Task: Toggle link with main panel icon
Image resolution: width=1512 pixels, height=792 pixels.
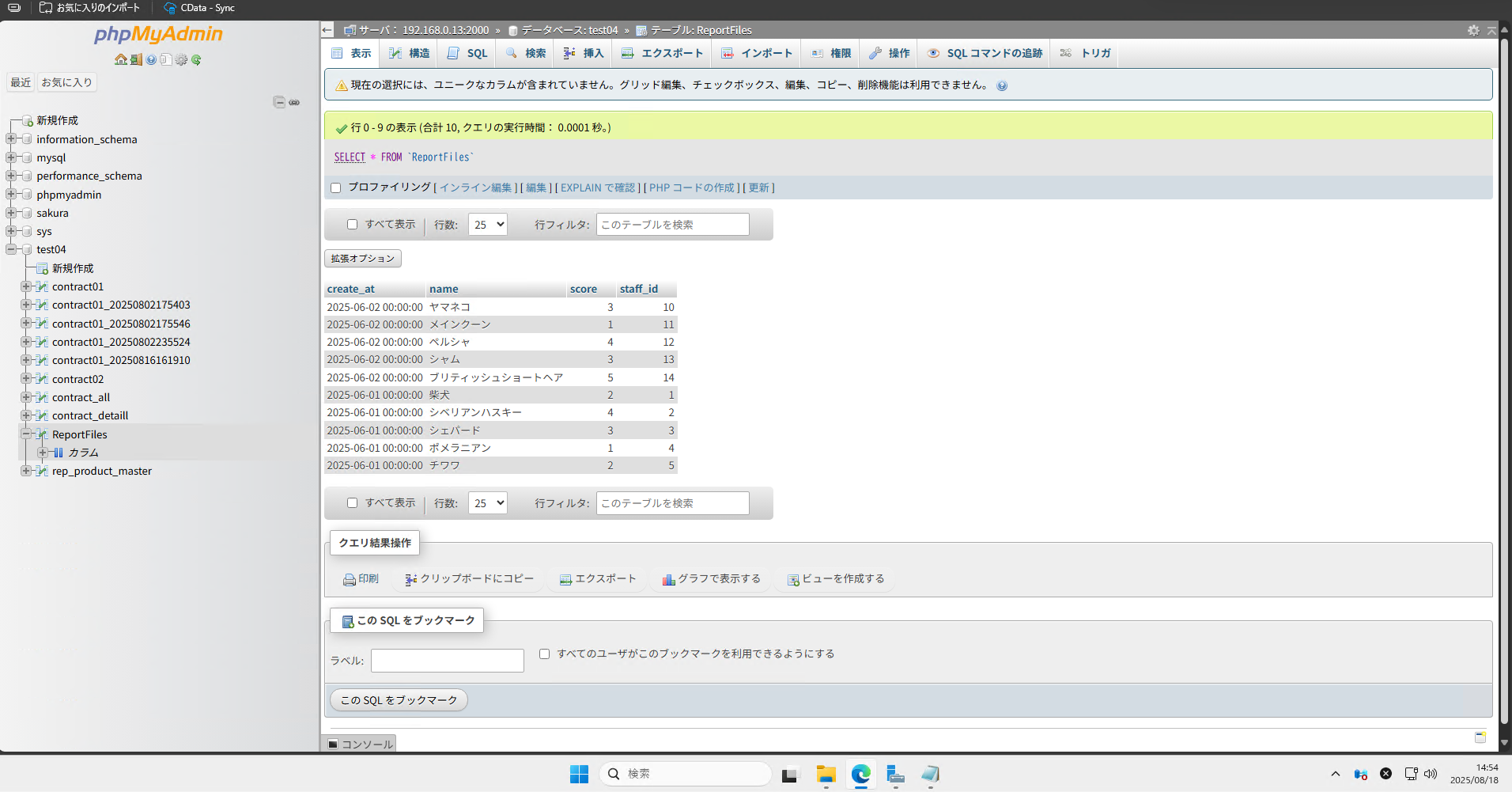Action: point(294,102)
